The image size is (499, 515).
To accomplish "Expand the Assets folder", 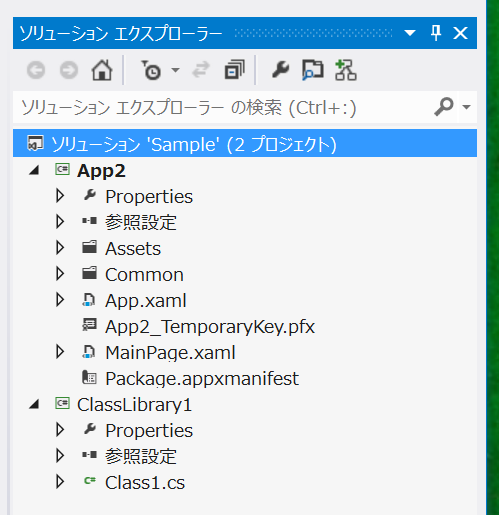I will tap(60, 248).
